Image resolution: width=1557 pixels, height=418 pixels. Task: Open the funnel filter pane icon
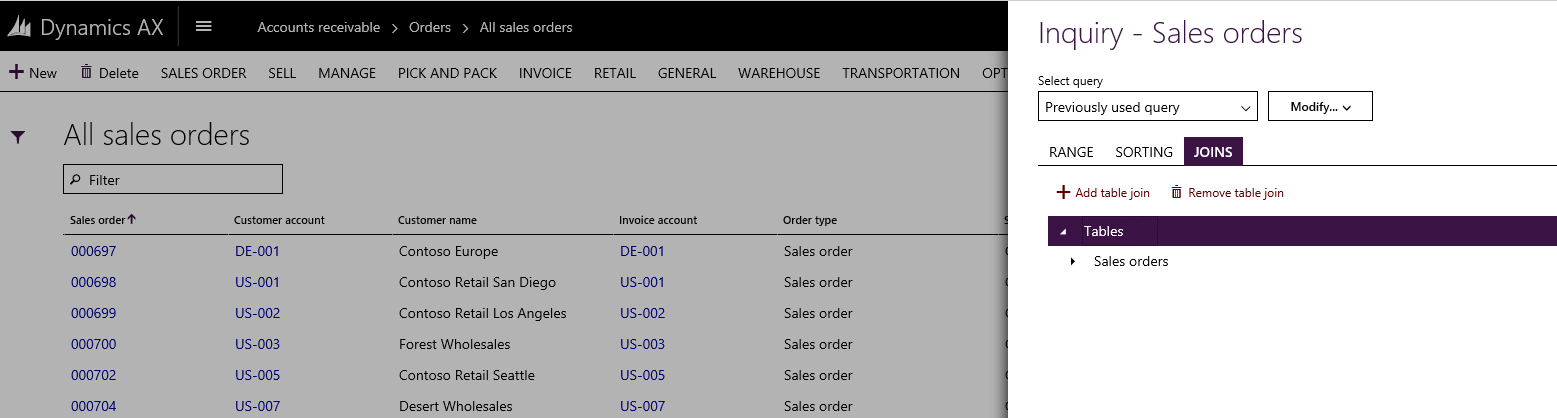18,137
